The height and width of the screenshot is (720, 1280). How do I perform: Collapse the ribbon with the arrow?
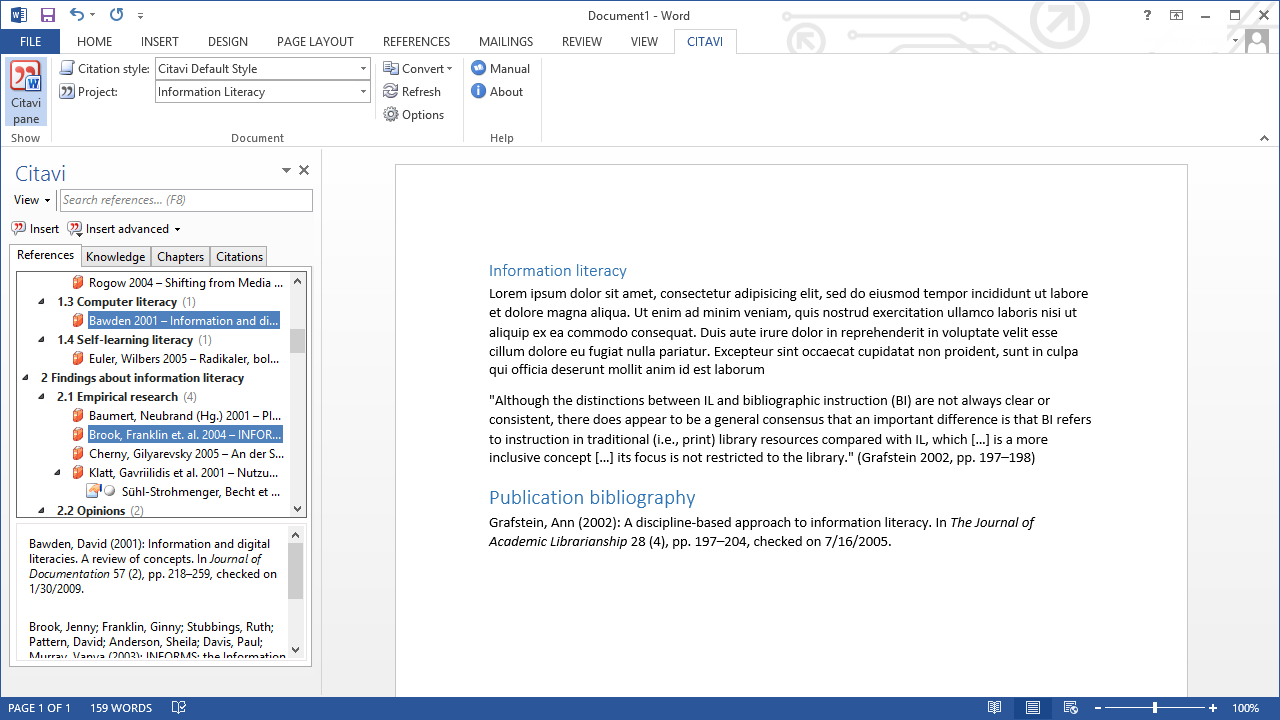tap(1263, 138)
